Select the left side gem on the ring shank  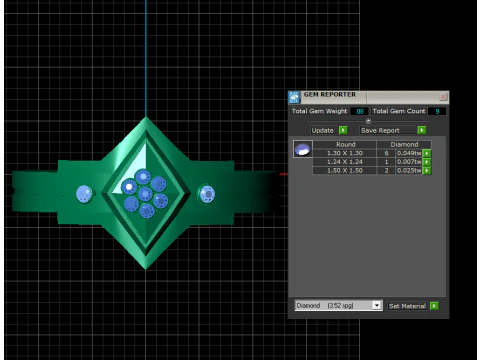[84, 194]
